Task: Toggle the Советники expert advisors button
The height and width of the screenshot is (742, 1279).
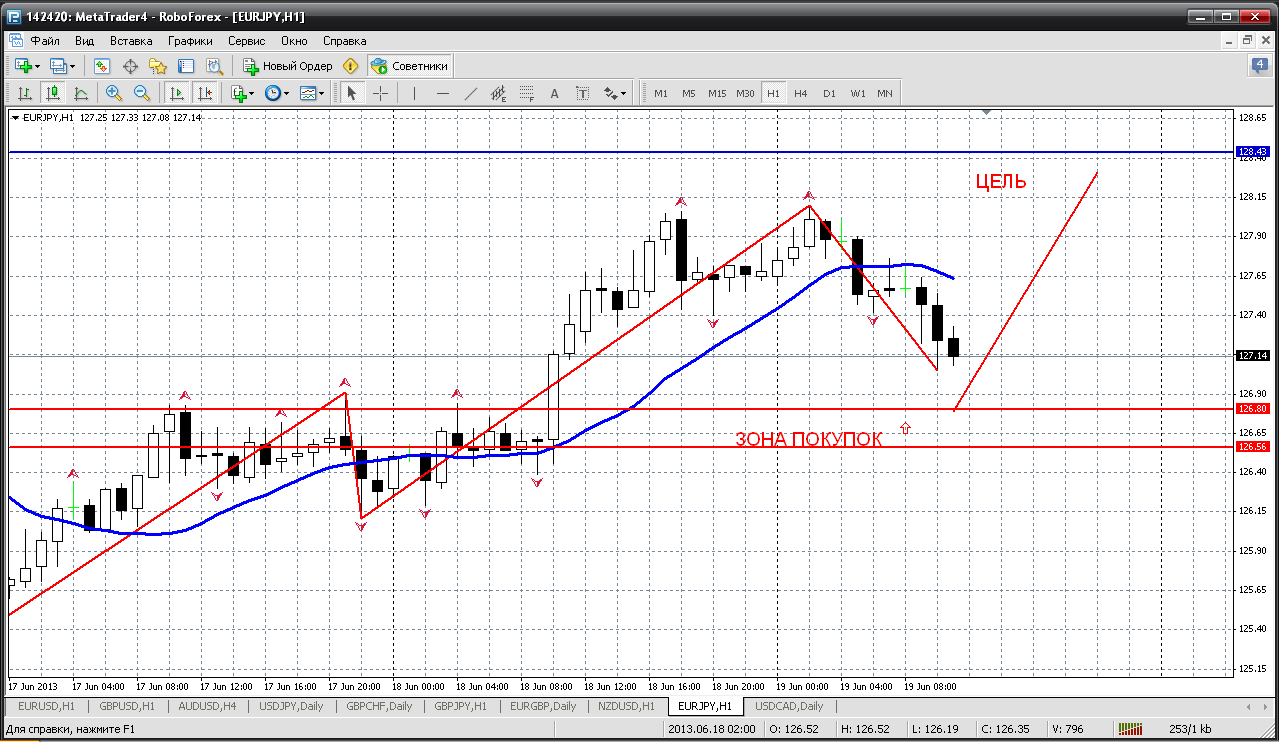Action: (410, 66)
